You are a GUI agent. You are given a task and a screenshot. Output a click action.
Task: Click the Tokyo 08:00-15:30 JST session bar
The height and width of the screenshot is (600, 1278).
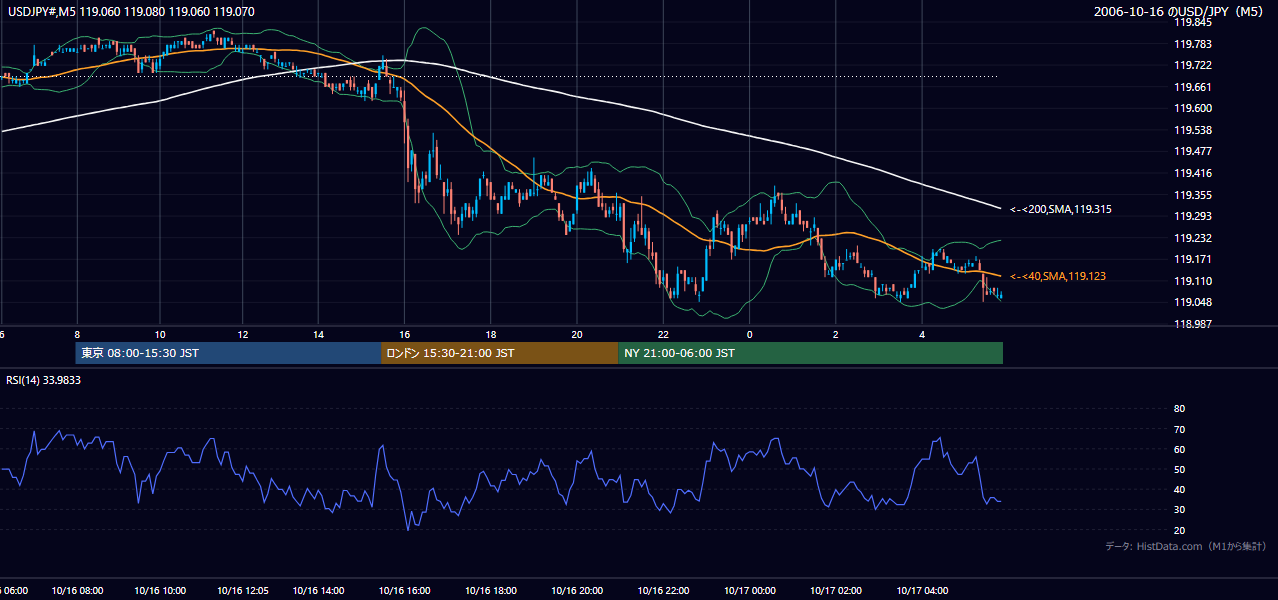[x=228, y=353]
